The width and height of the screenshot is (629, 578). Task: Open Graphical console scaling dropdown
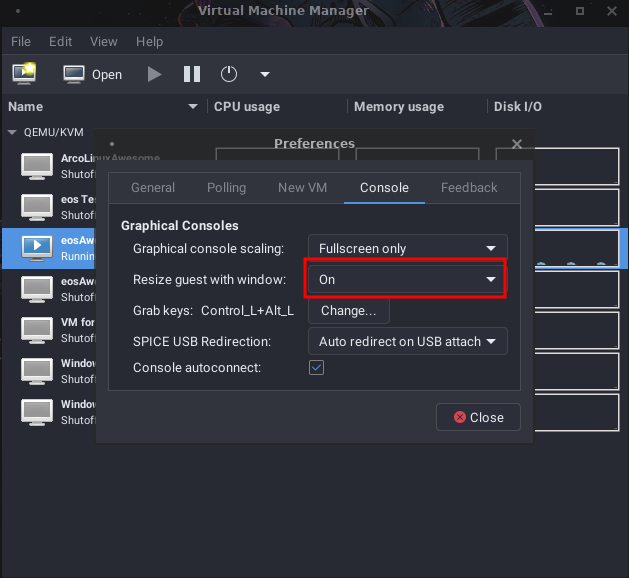click(x=407, y=248)
